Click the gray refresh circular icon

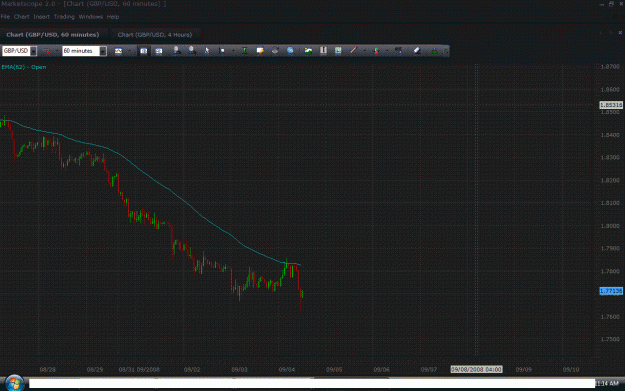click(275, 51)
